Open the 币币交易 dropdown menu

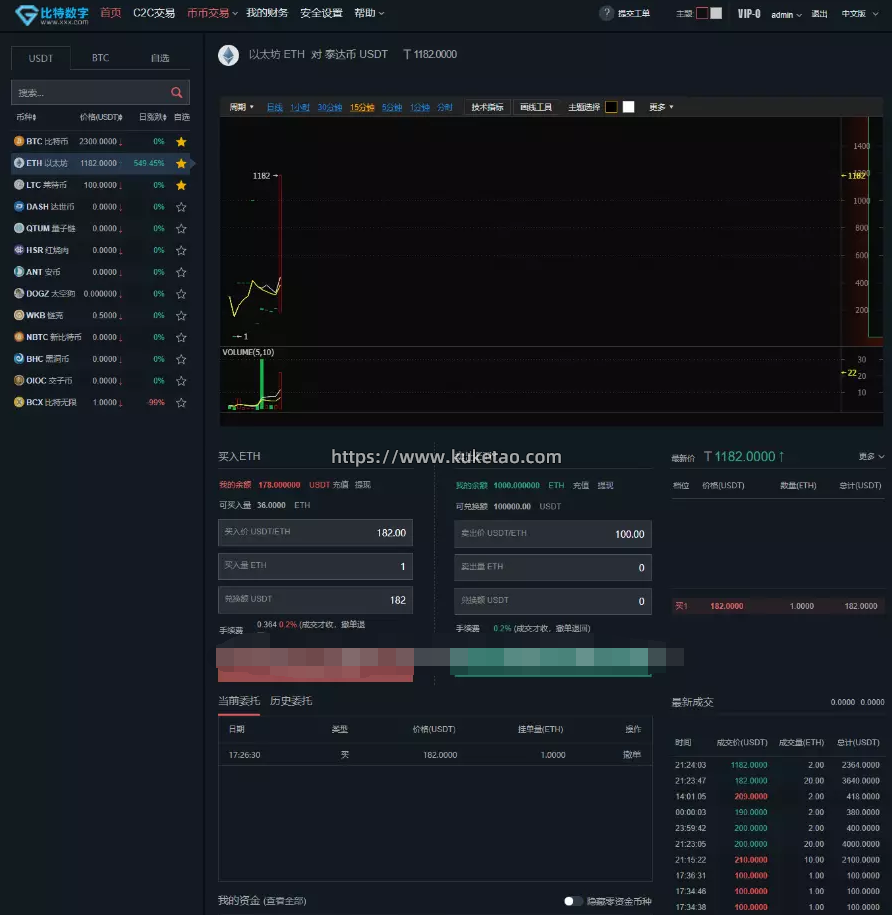(212, 13)
